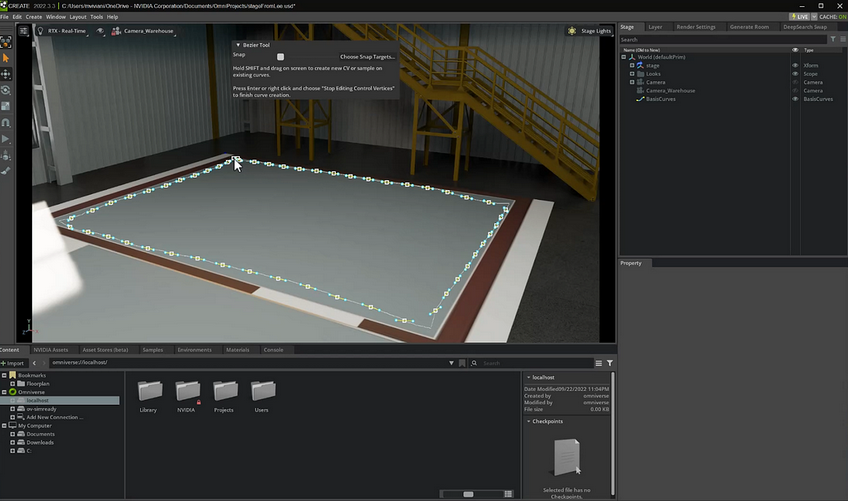
Task: Toggle visibility of stage Xform
Action: (795, 65)
